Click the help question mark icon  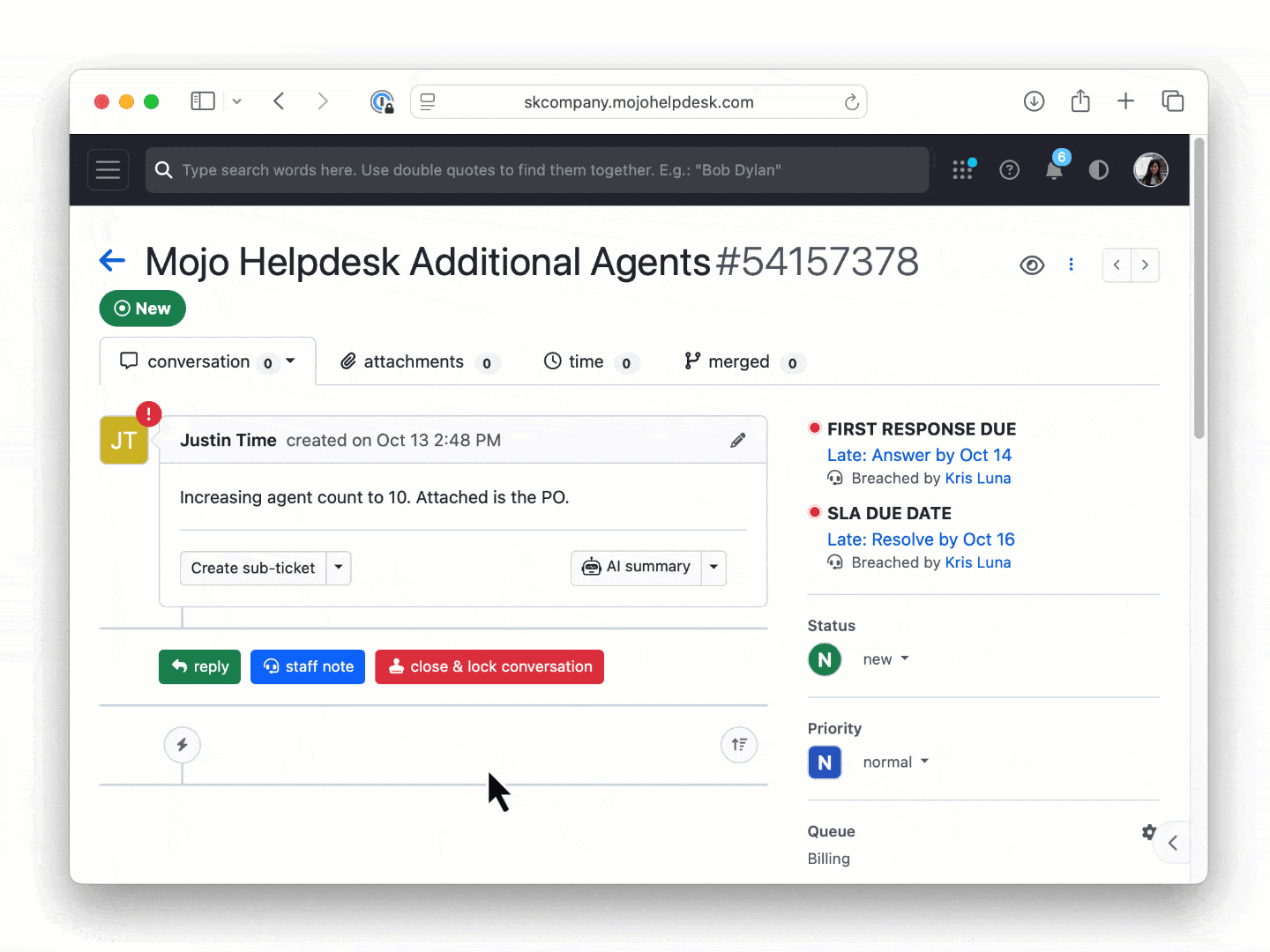(x=1009, y=170)
